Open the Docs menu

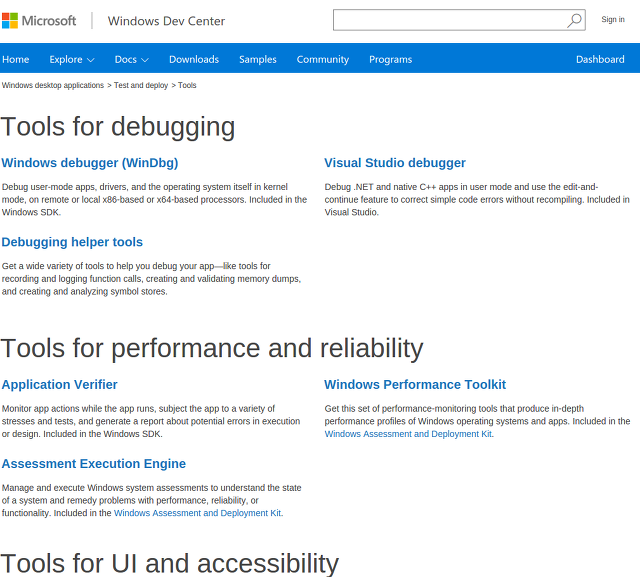click(125, 59)
